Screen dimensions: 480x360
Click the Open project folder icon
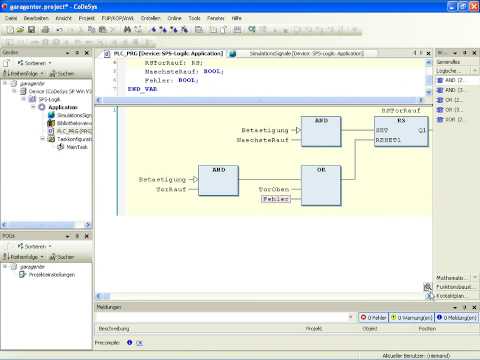click(x=20, y=30)
